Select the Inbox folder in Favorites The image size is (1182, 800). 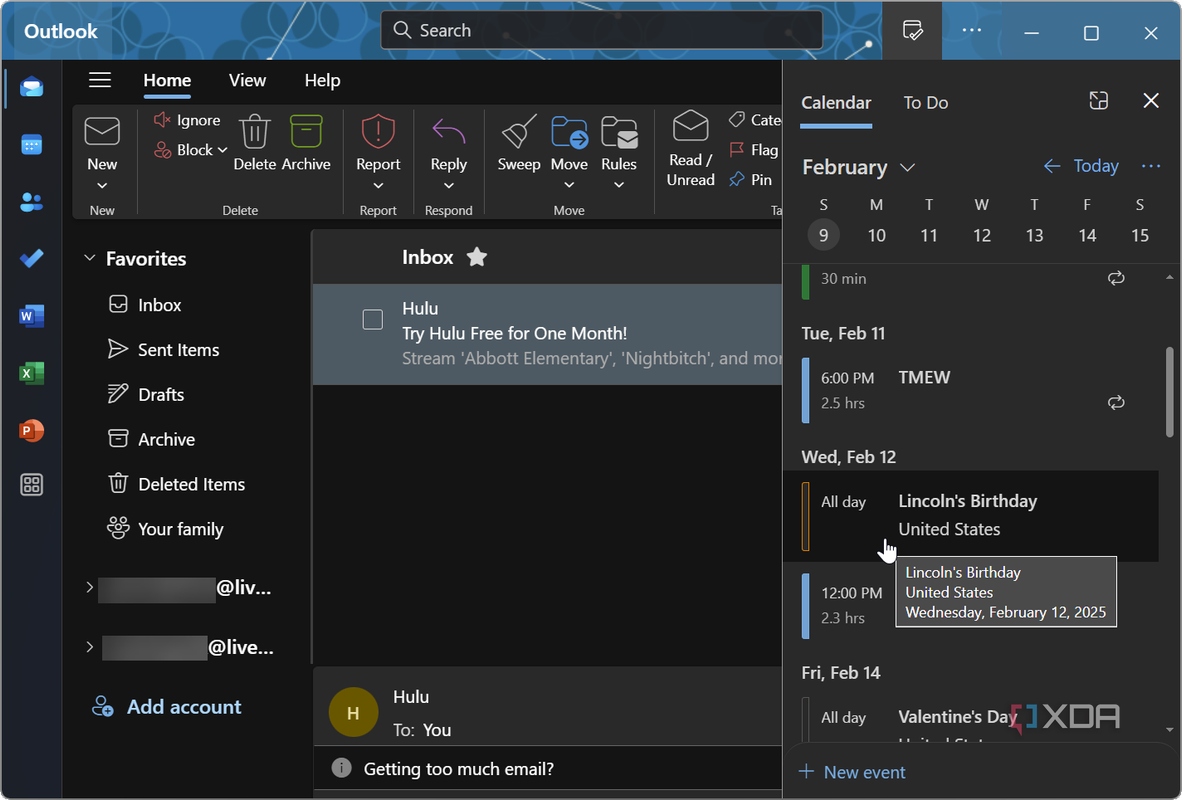[x=145, y=305]
